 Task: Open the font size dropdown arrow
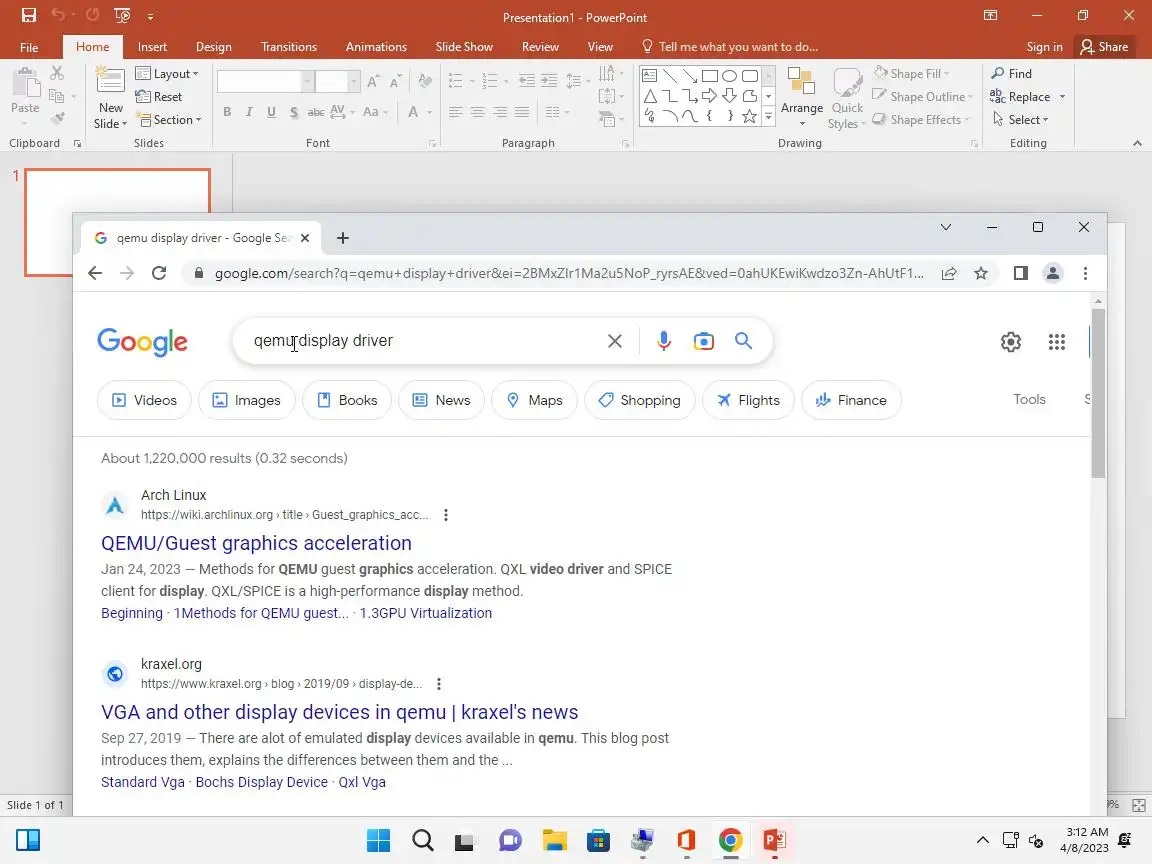pos(354,81)
